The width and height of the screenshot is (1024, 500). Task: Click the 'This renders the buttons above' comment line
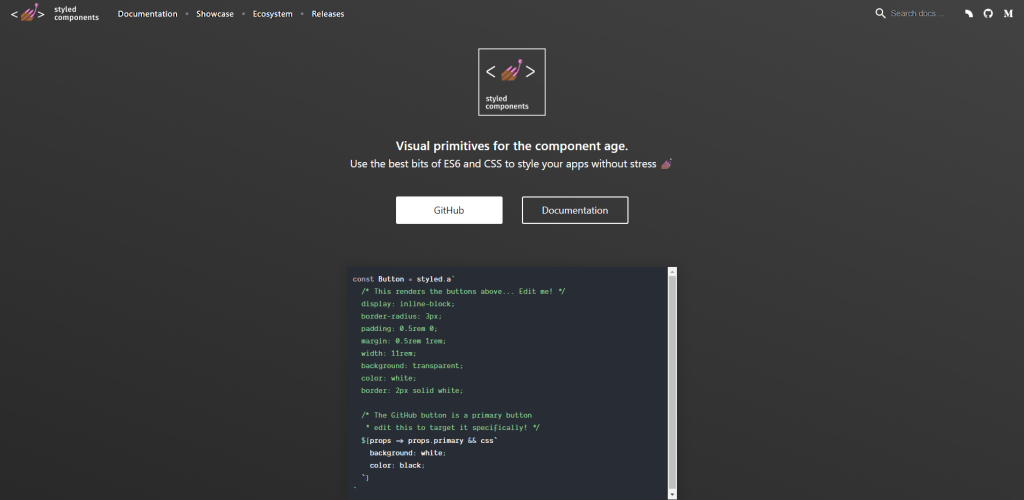pyautogui.click(x=463, y=291)
